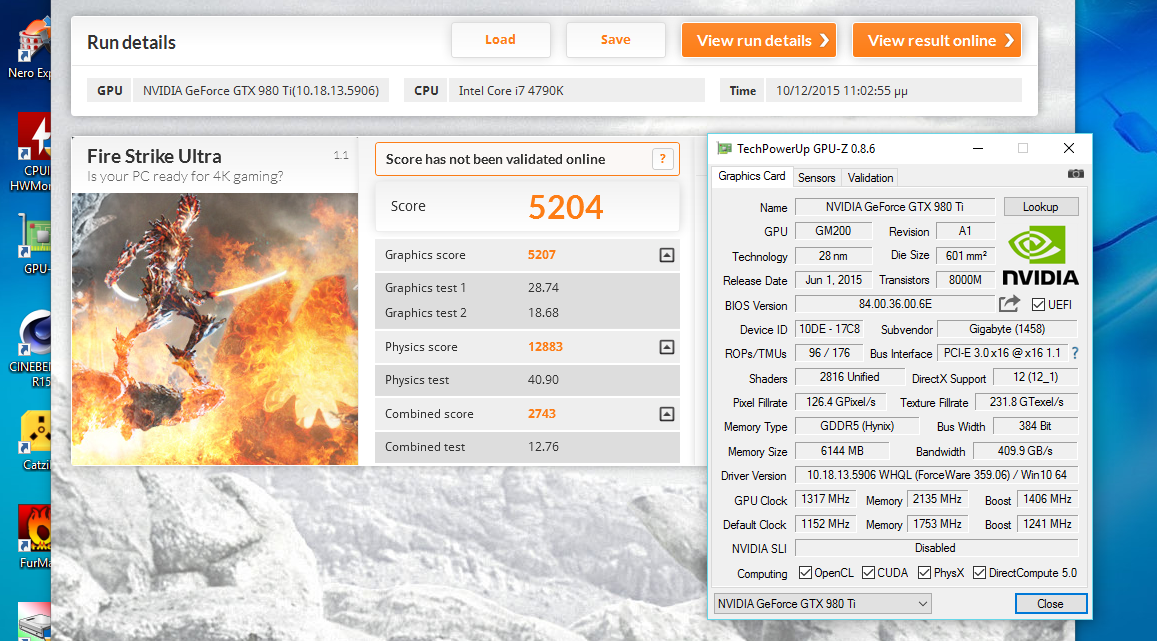Click Graphics test 1 value 28.74
Screen dimensions: 1157x641
click(x=543, y=288)
